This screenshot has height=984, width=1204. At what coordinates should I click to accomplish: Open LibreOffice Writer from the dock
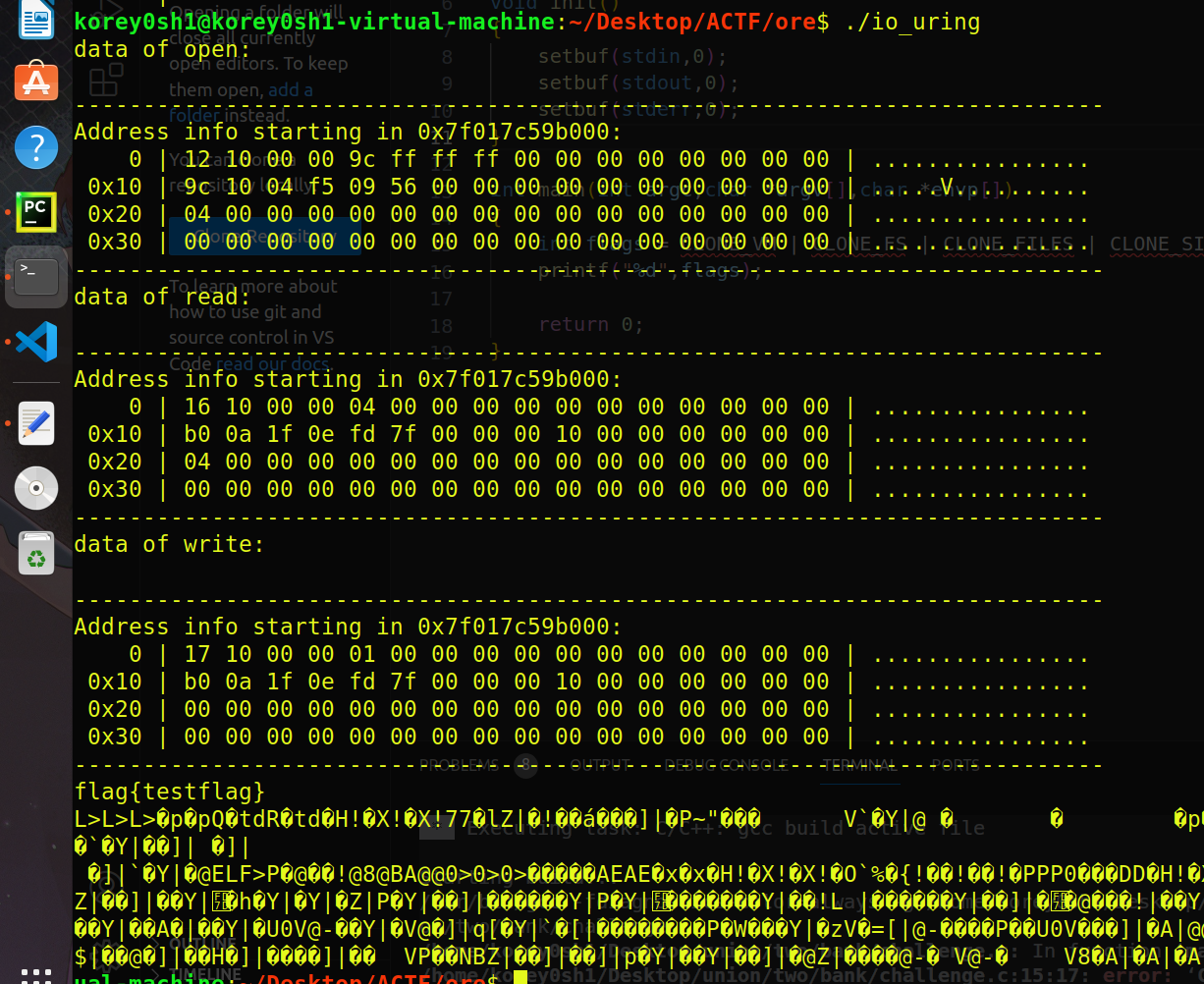[x=36, y=20]
